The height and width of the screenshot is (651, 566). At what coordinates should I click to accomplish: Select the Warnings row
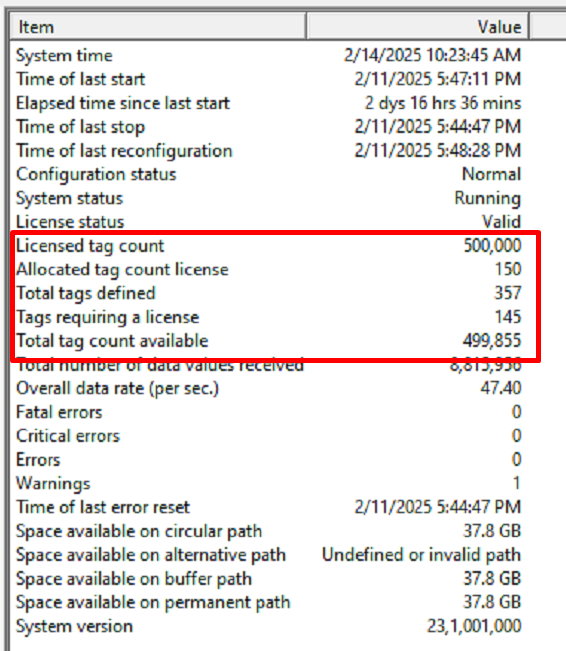click(x=269, y=483)
